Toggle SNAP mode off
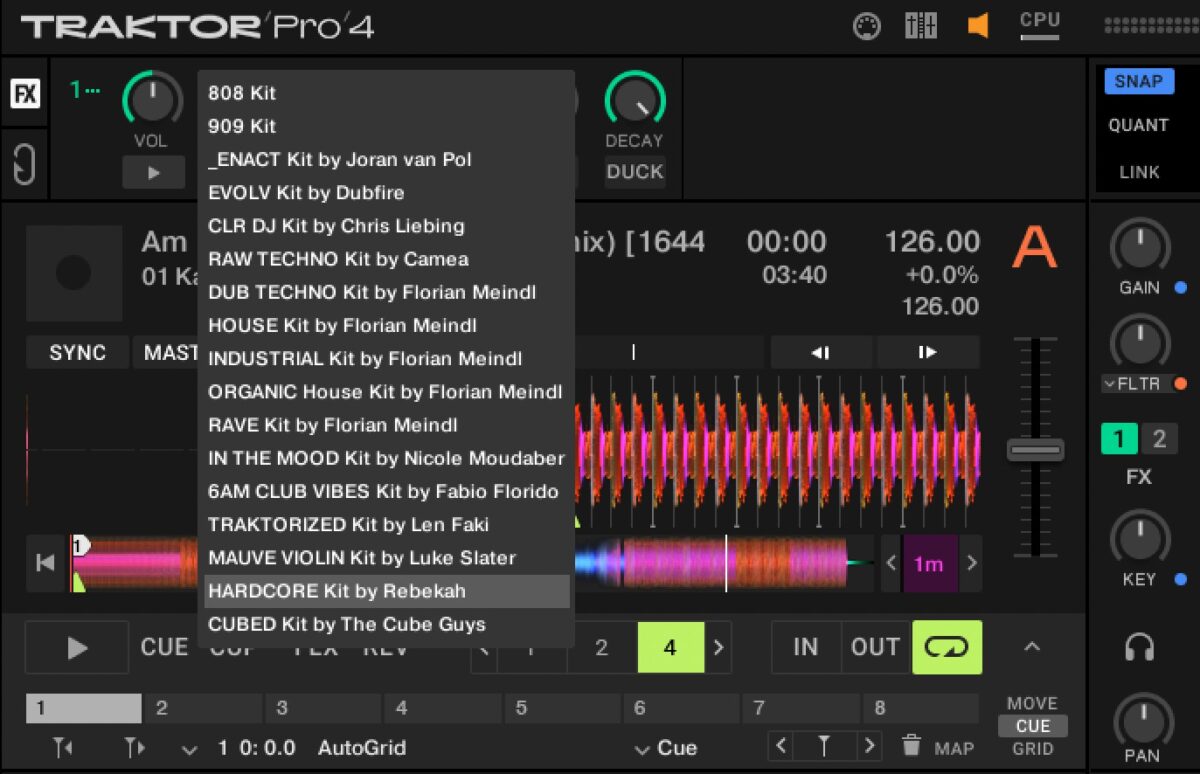The width and height of the screenshot is (1200, 774). [x=1138, y=82]
